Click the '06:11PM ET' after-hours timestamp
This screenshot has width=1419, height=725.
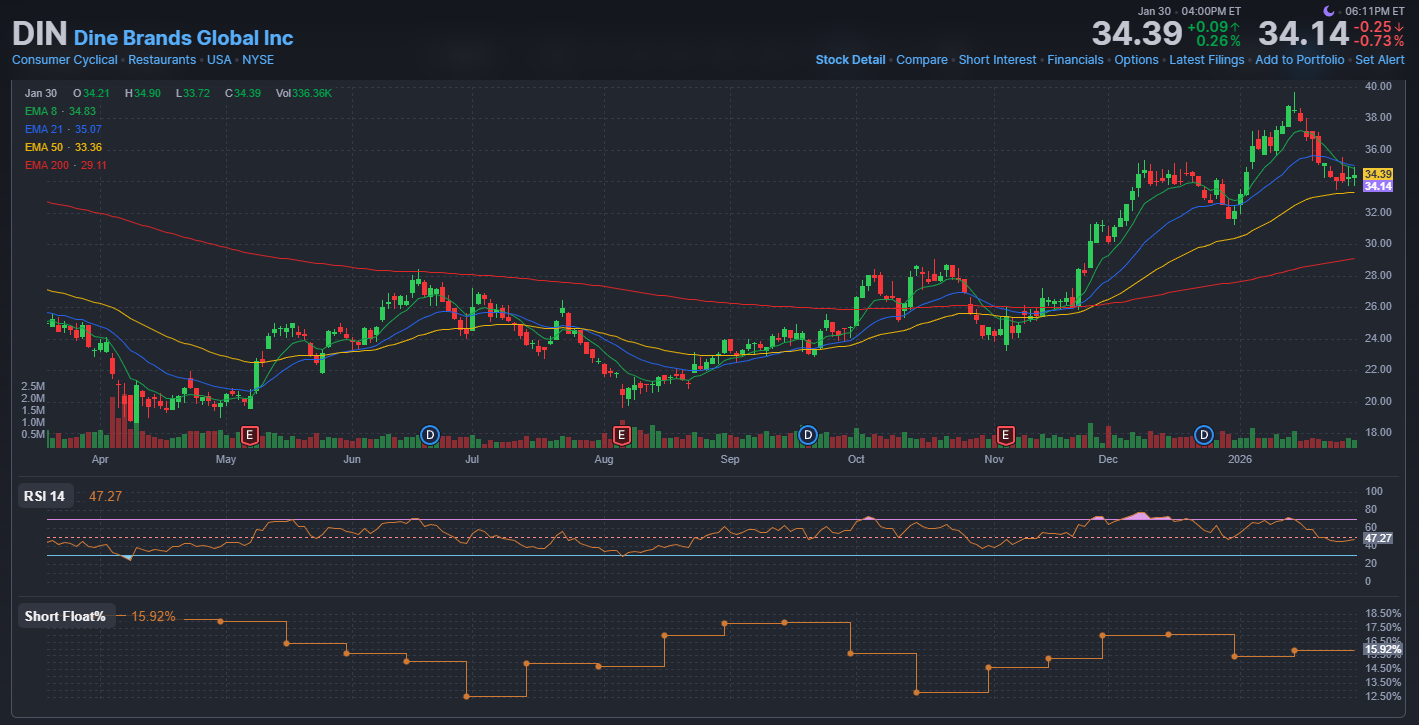[1375, 10]
